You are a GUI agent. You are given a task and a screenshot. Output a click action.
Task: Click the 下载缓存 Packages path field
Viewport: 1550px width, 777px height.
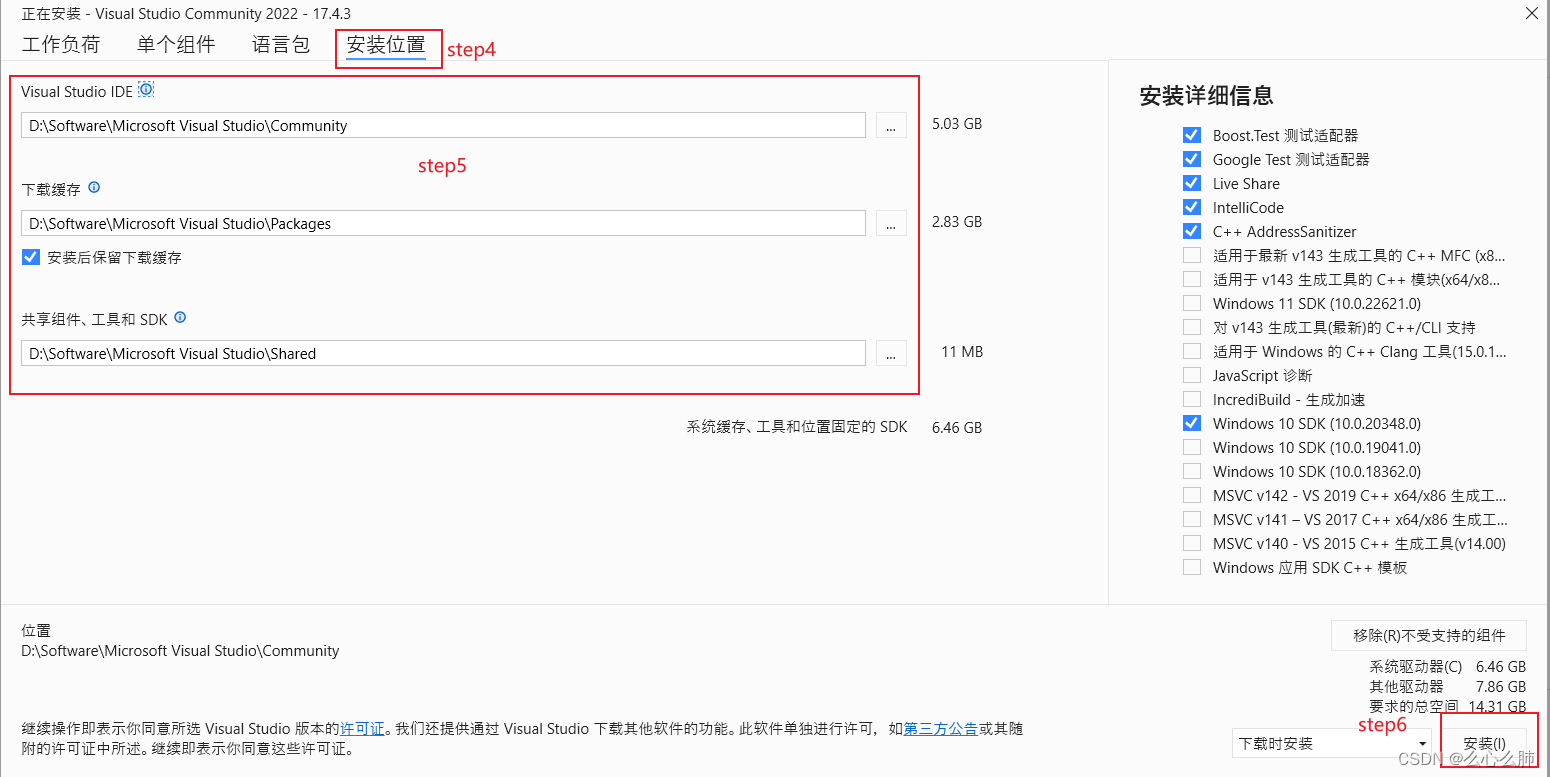coord(443,223)
